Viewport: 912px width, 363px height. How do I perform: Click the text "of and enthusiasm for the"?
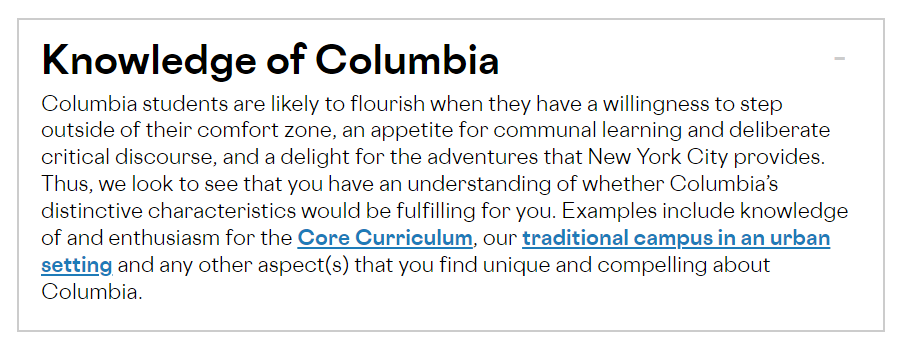(166, 238)
